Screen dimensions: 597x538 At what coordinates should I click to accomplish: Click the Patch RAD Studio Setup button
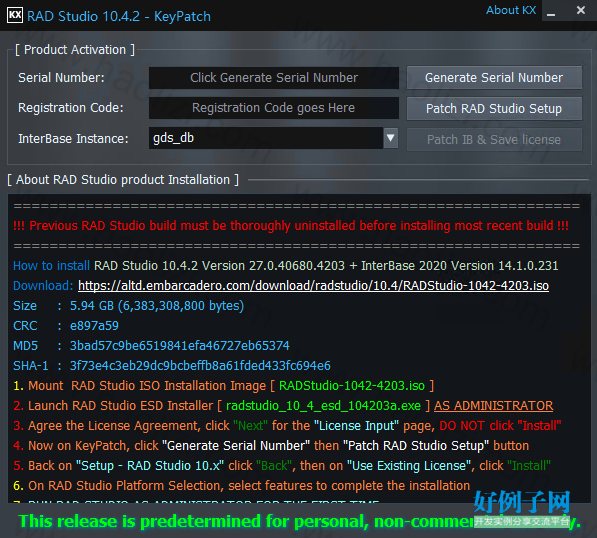pos(494,109)
